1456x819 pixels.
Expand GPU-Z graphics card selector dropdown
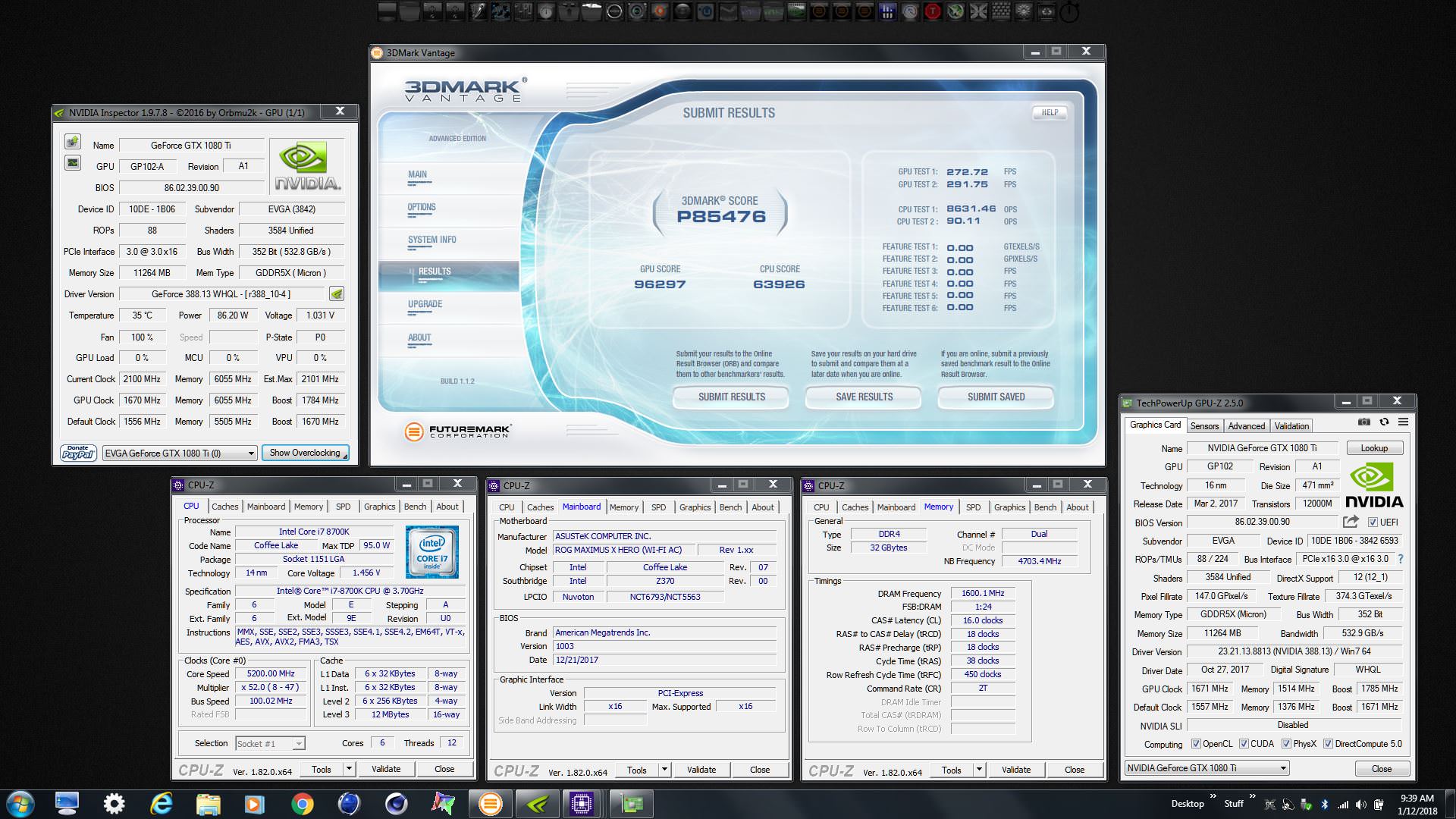(x=1283, y=768)
